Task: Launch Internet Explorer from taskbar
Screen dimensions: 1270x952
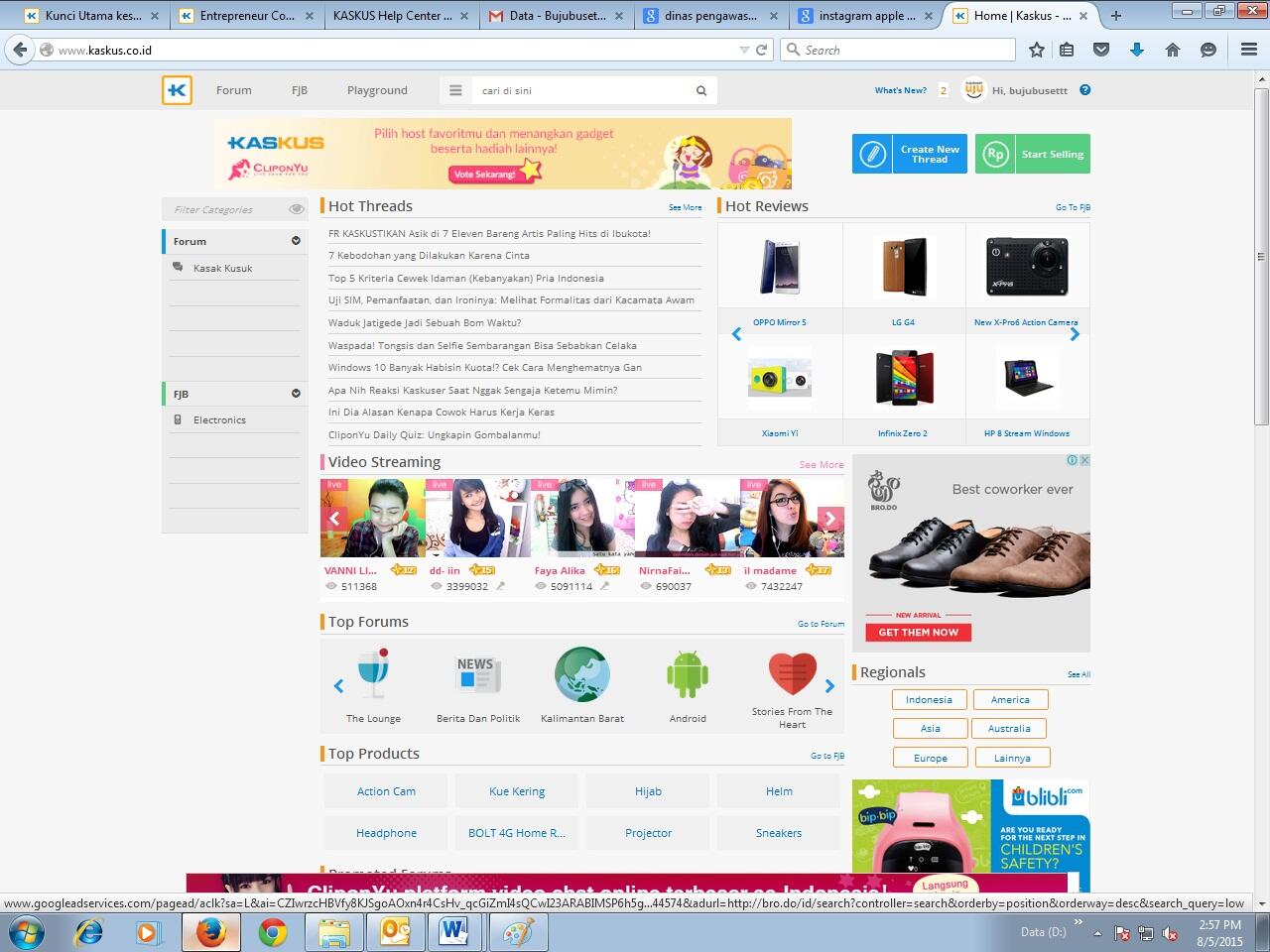Action: [89, 932]
